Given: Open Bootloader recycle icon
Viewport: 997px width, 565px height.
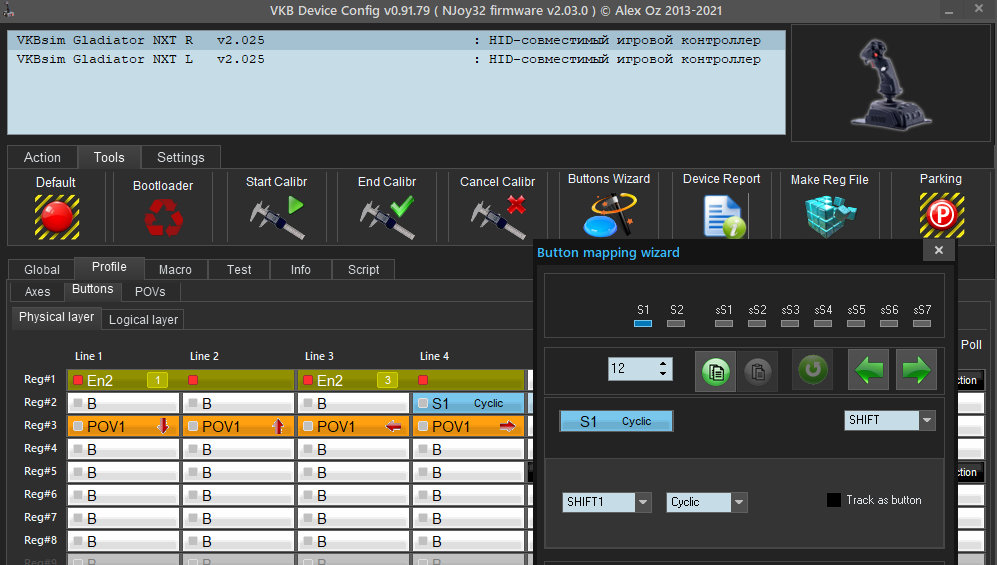Looking at the screenshot, I should (x=163, y=217).
